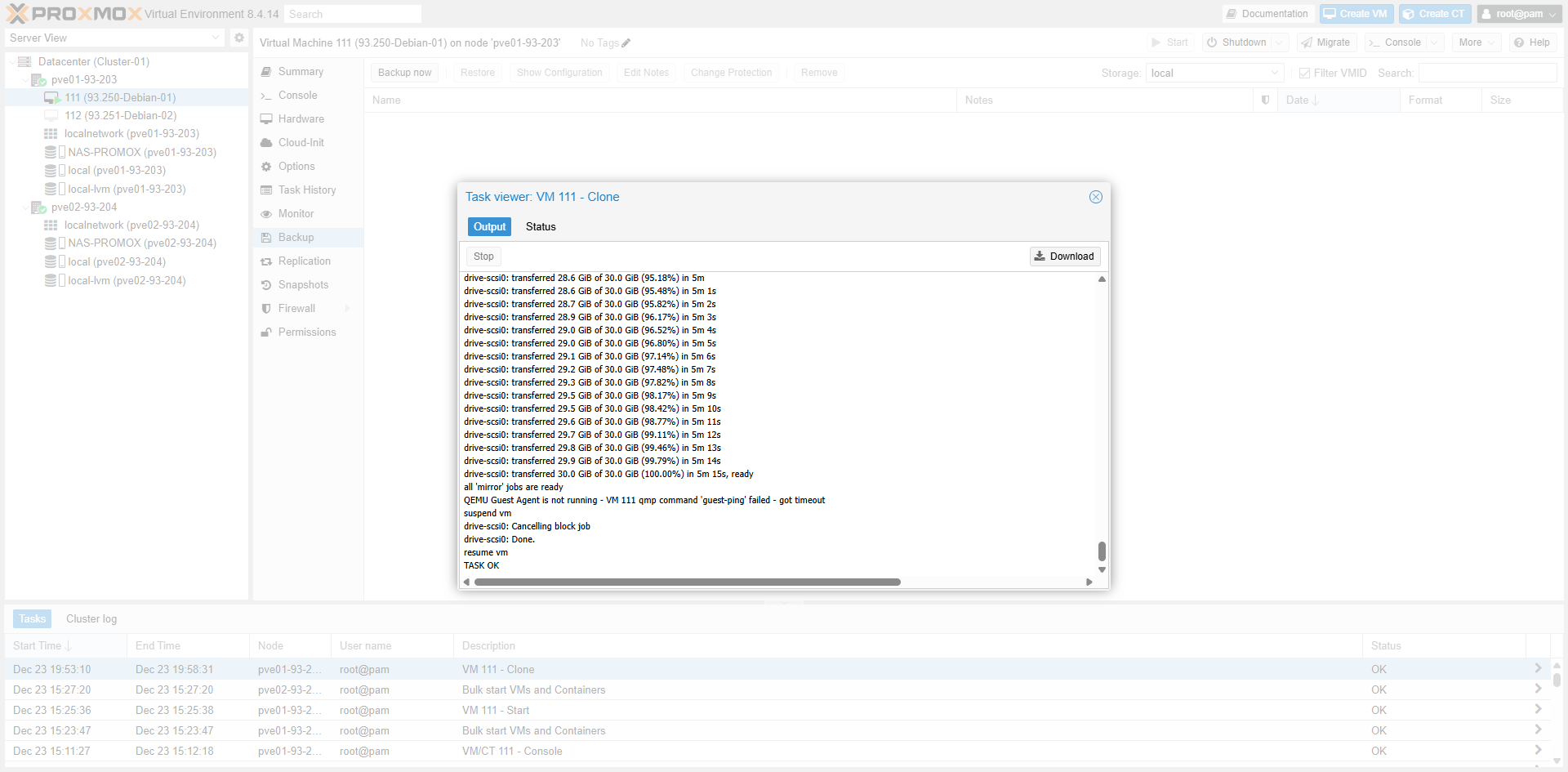Switch to the Status tab
The width and height of the screenshot is (1568, 772).
tap(540, 227)
